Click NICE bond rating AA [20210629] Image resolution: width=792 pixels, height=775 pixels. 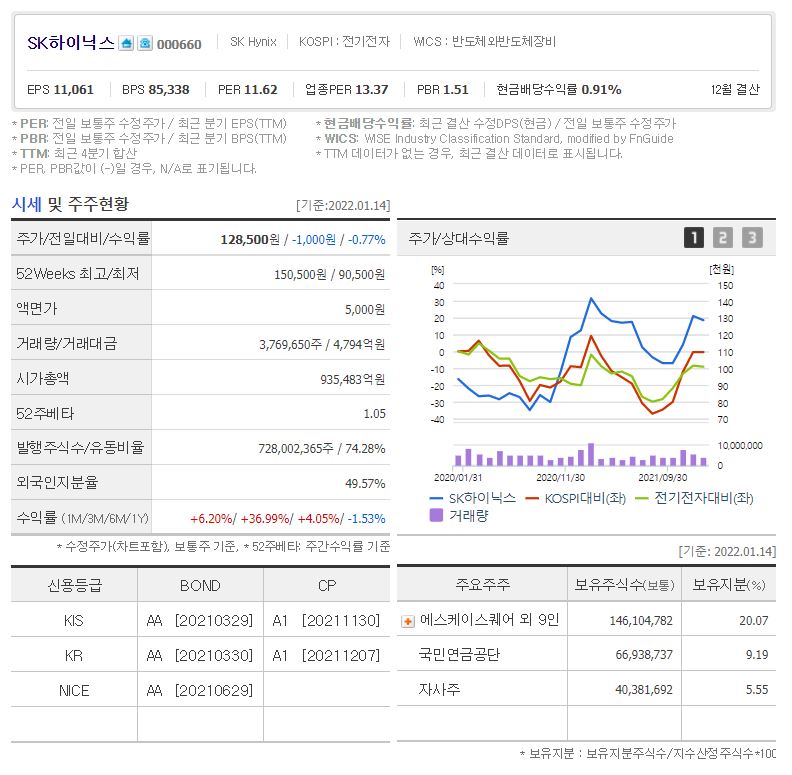coord(200,691)
